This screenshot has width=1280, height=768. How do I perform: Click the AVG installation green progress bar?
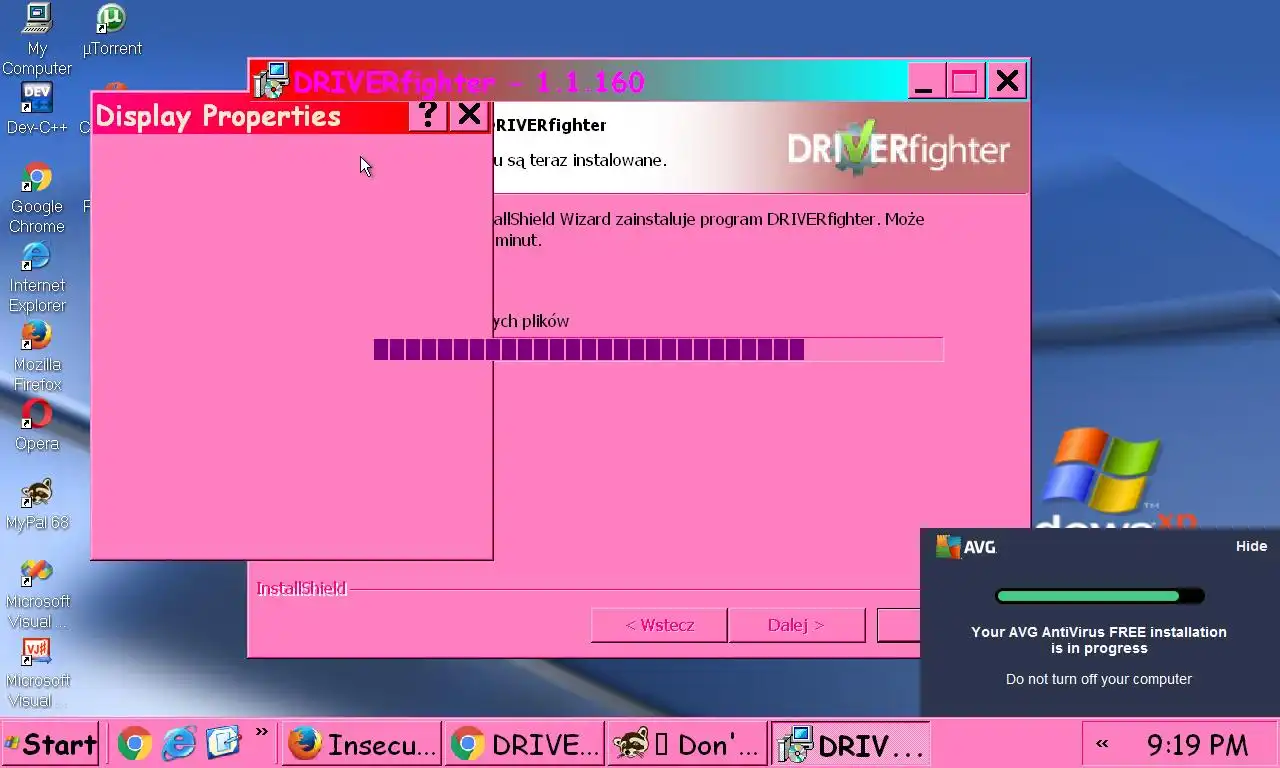pos(1099,596)
